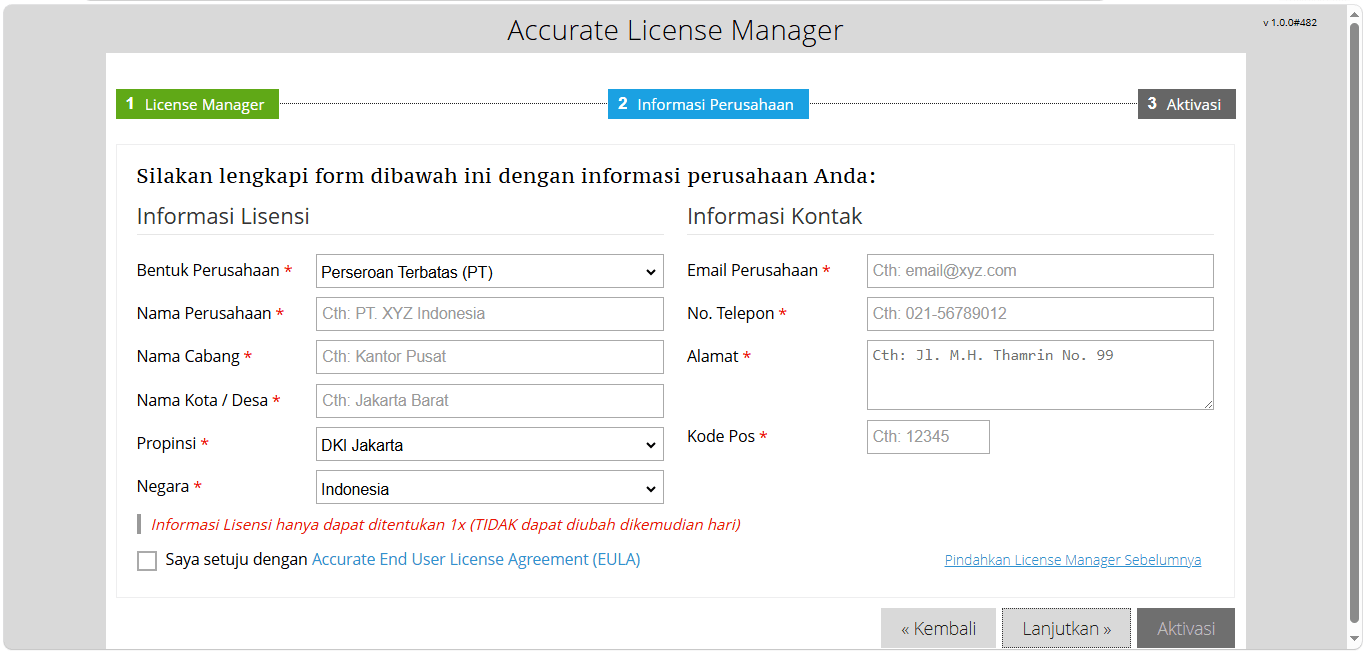The image size is (1366, 653).
Task: Click the Lanjutkan button
Action: tap(1066, 629)
